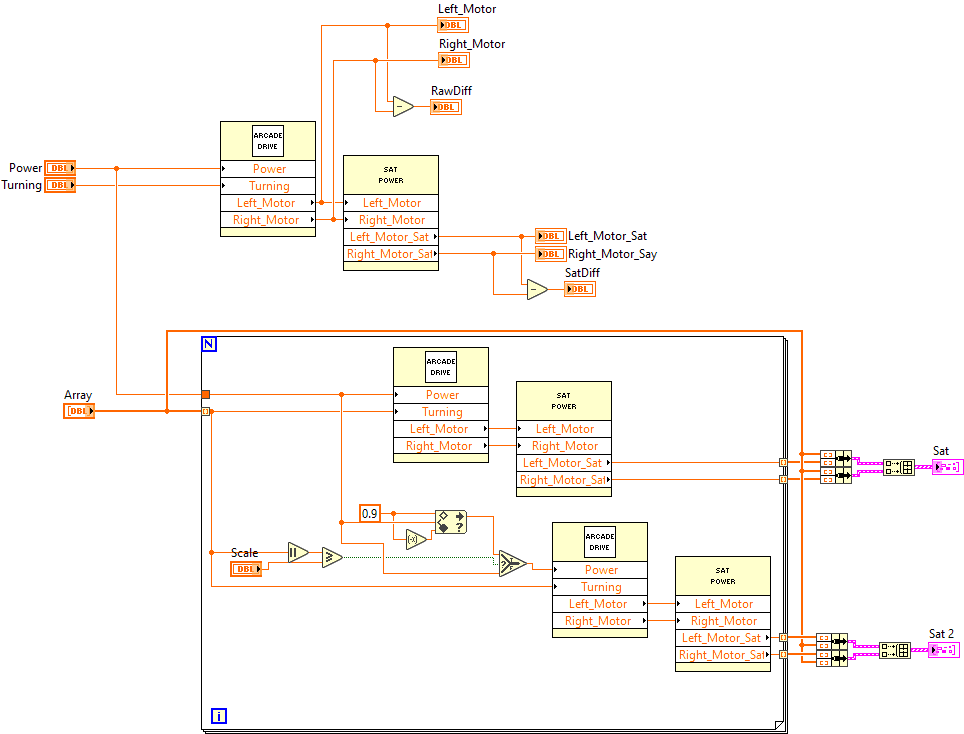Click the Left_Motor indicator terminal

pos(452,24)
